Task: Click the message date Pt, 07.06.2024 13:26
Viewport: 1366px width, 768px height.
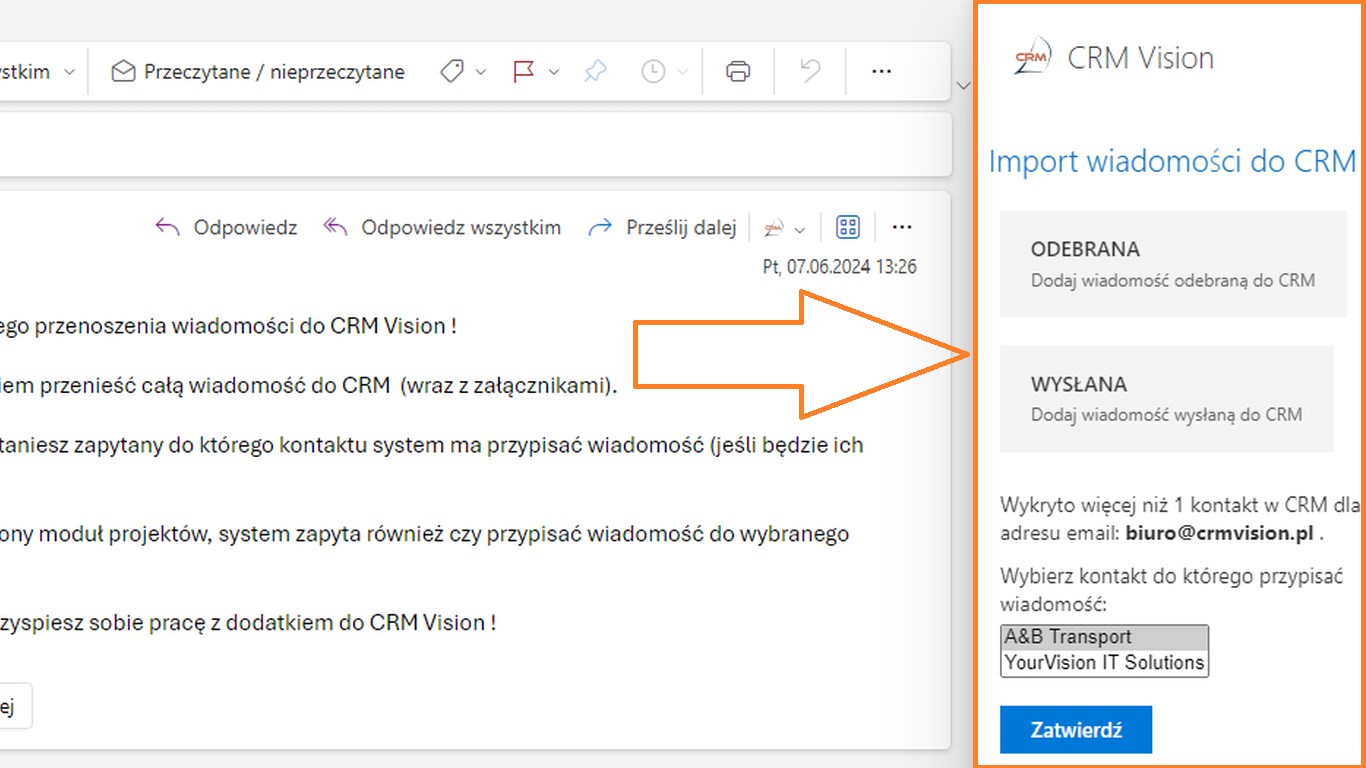Action: point(839,267)
